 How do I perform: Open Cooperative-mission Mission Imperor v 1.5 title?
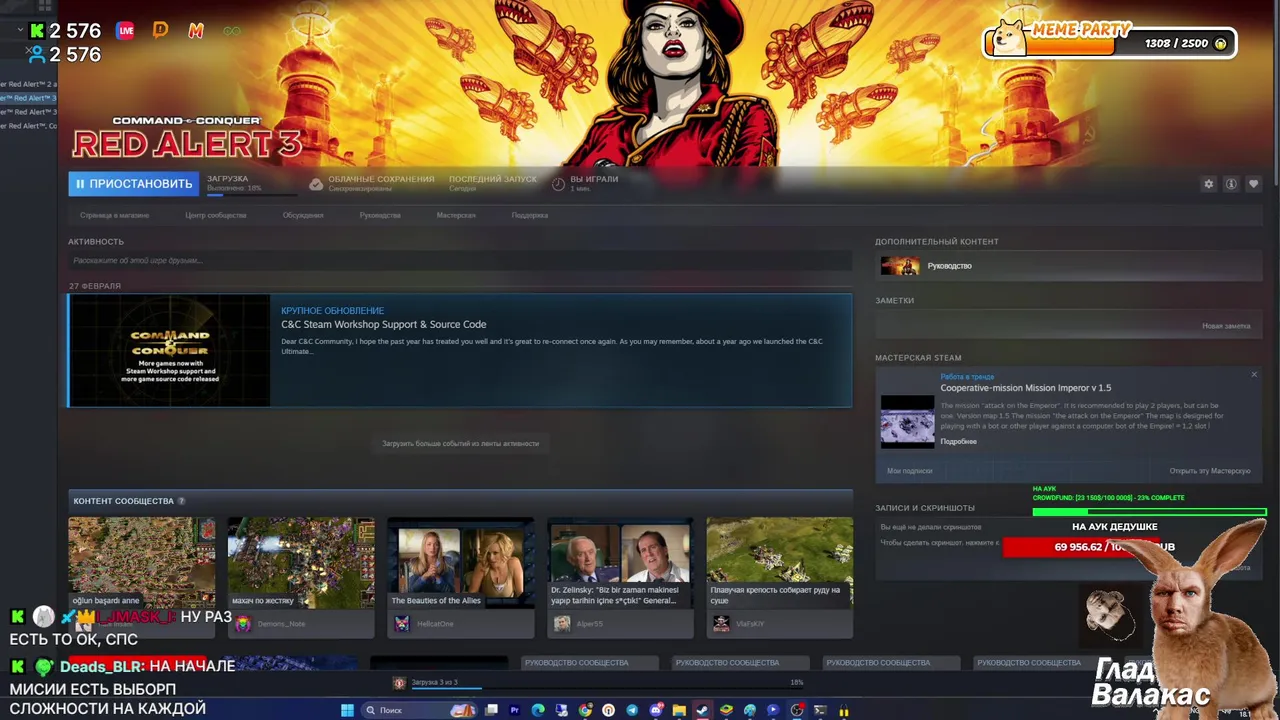[x=1025, y=388]
